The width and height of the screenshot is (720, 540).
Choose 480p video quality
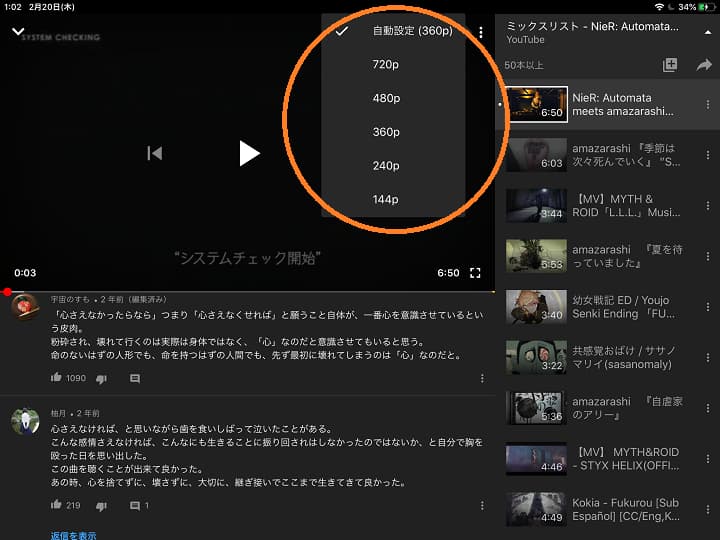point(394,98)
